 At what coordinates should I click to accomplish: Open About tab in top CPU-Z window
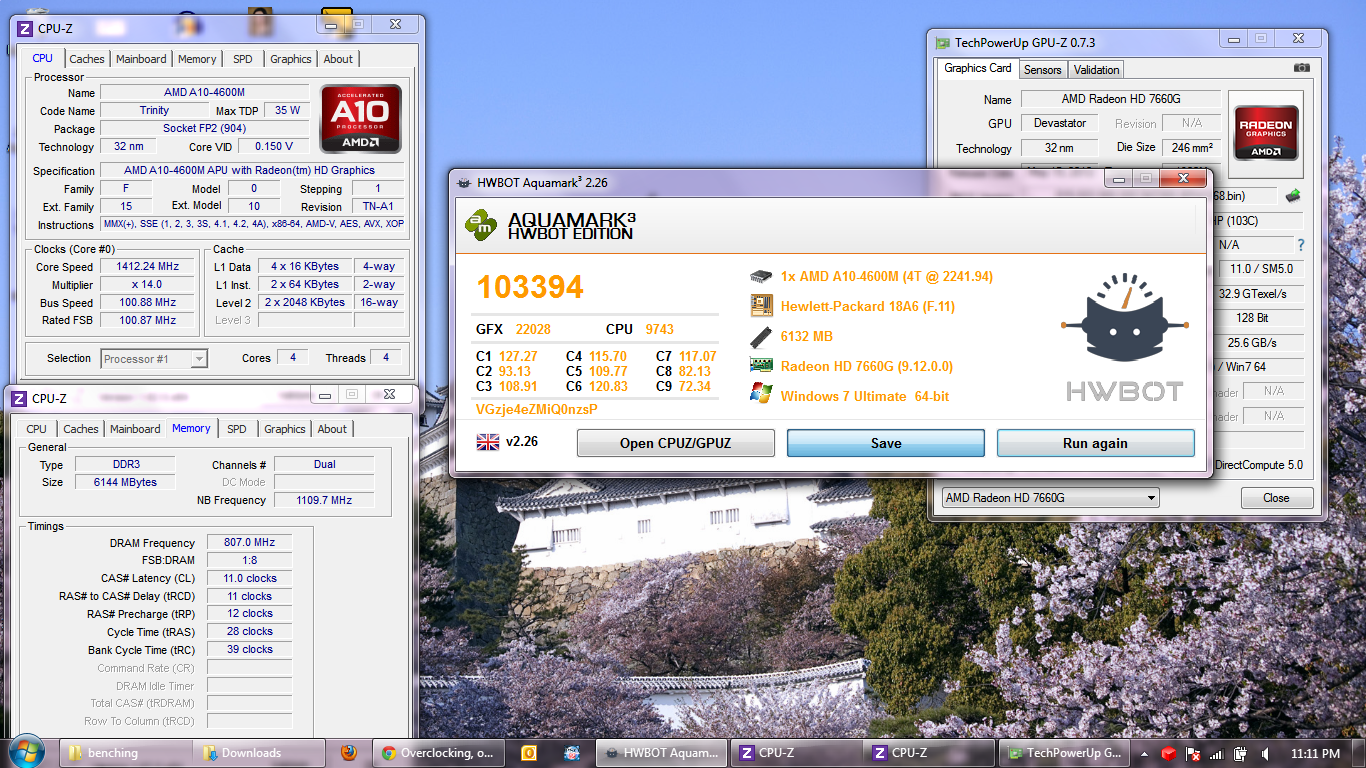[338, 59]
